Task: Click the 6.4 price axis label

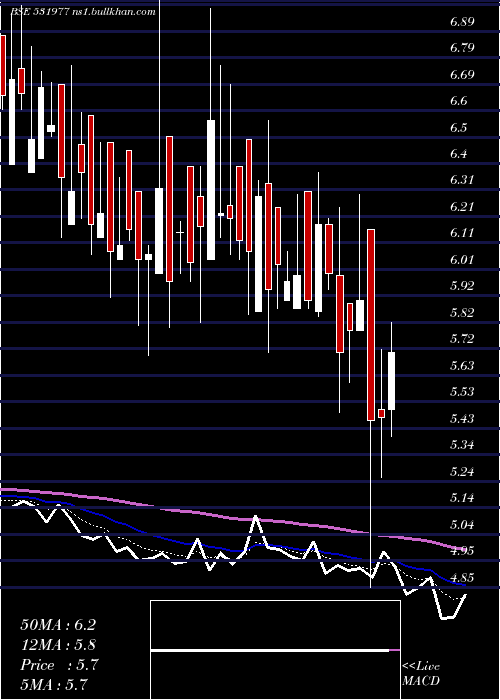Action: tap(459, 154)
